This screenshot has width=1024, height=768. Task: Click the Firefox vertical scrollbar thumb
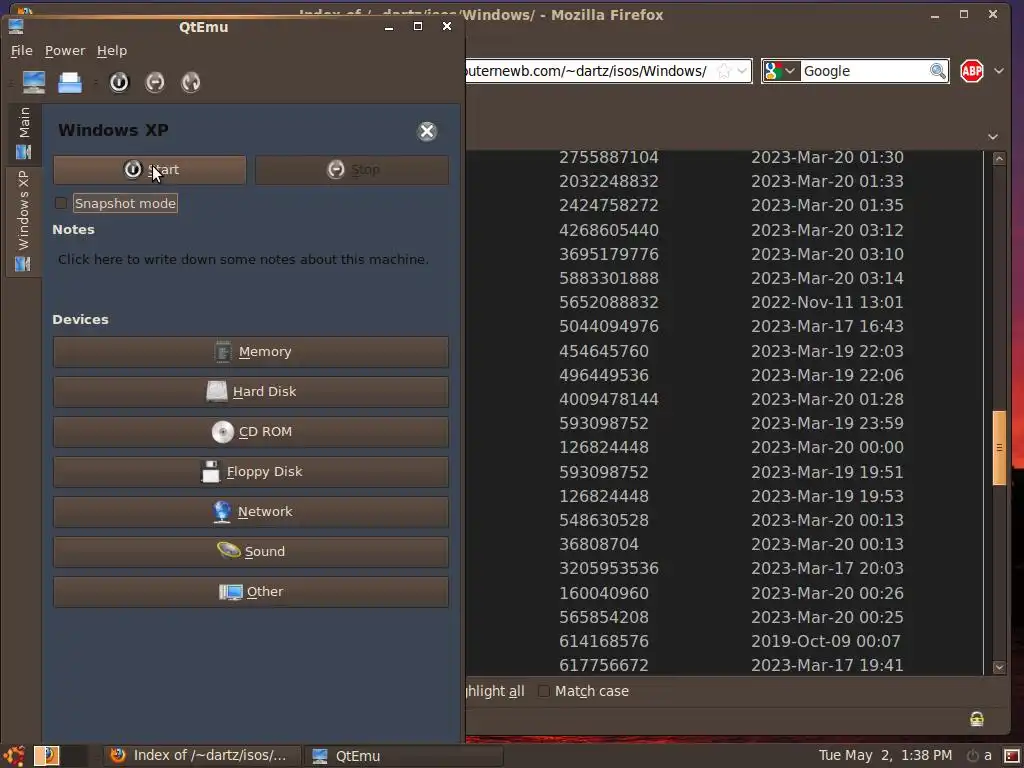tap(999, 447)
